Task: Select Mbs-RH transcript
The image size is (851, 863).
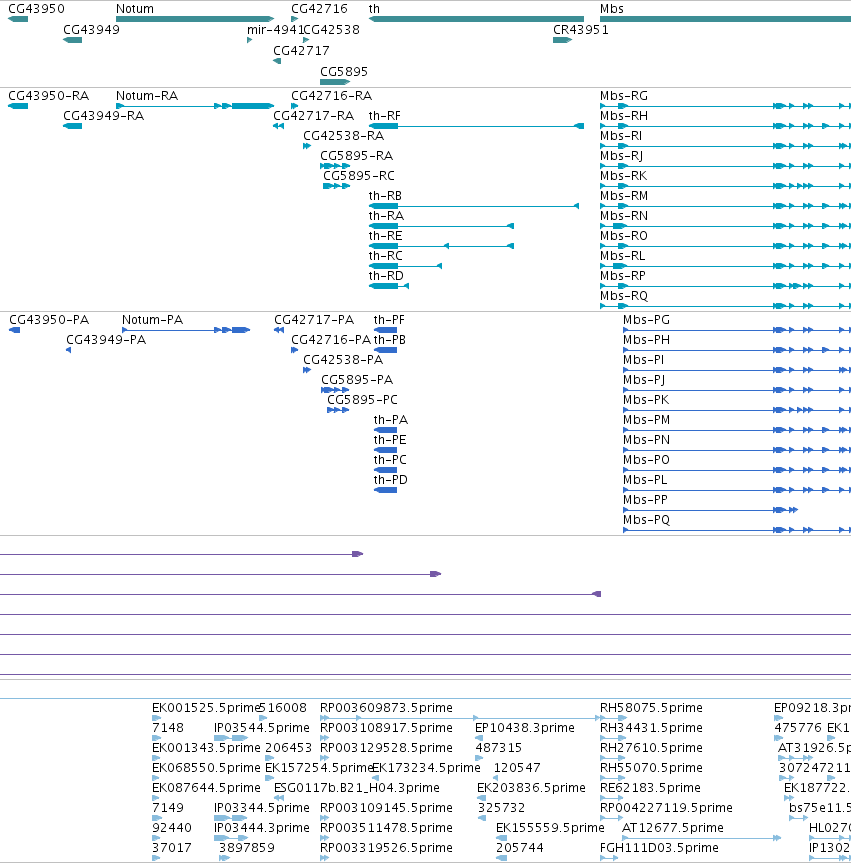Action: click(x=725, y=126)
